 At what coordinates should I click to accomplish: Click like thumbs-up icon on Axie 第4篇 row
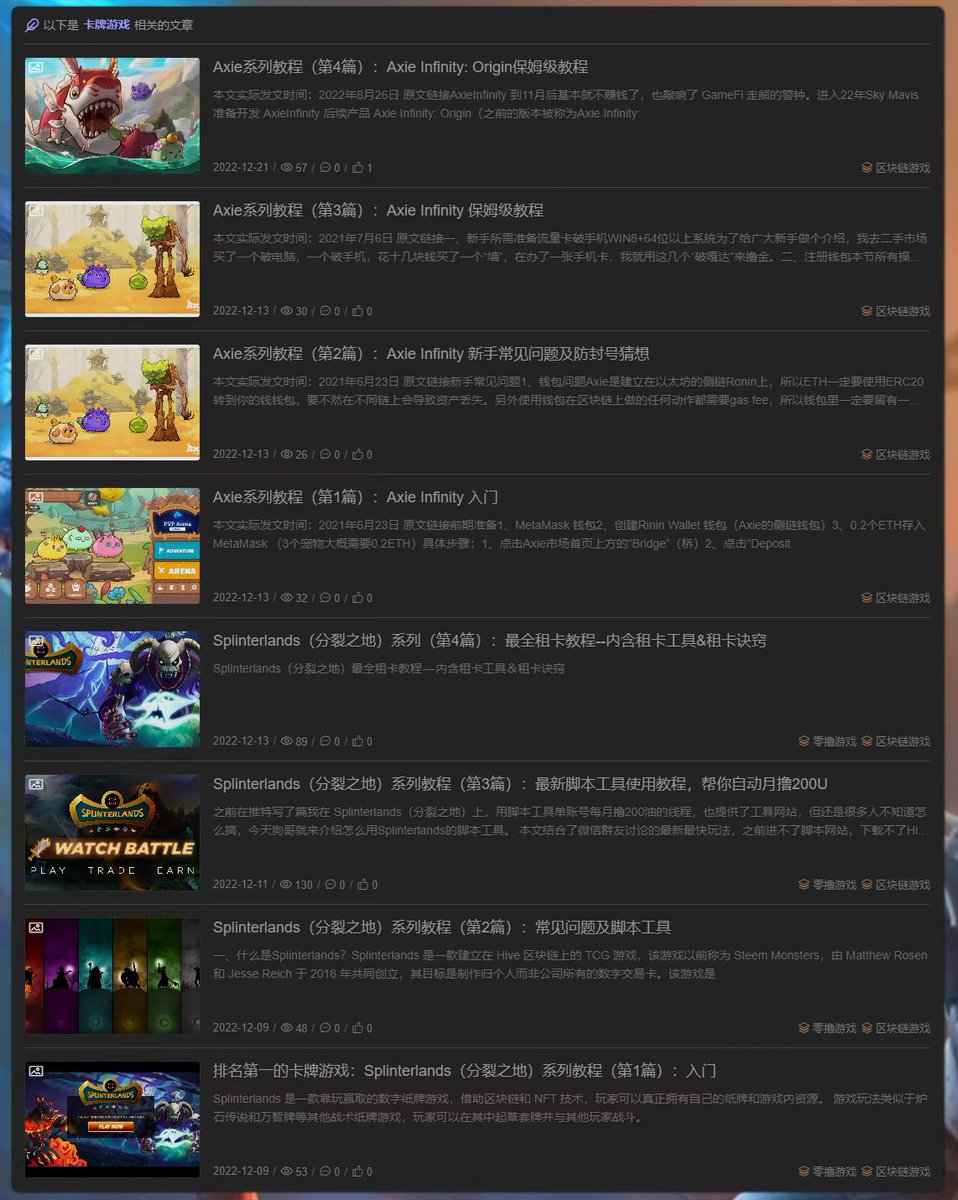point(358,168)
